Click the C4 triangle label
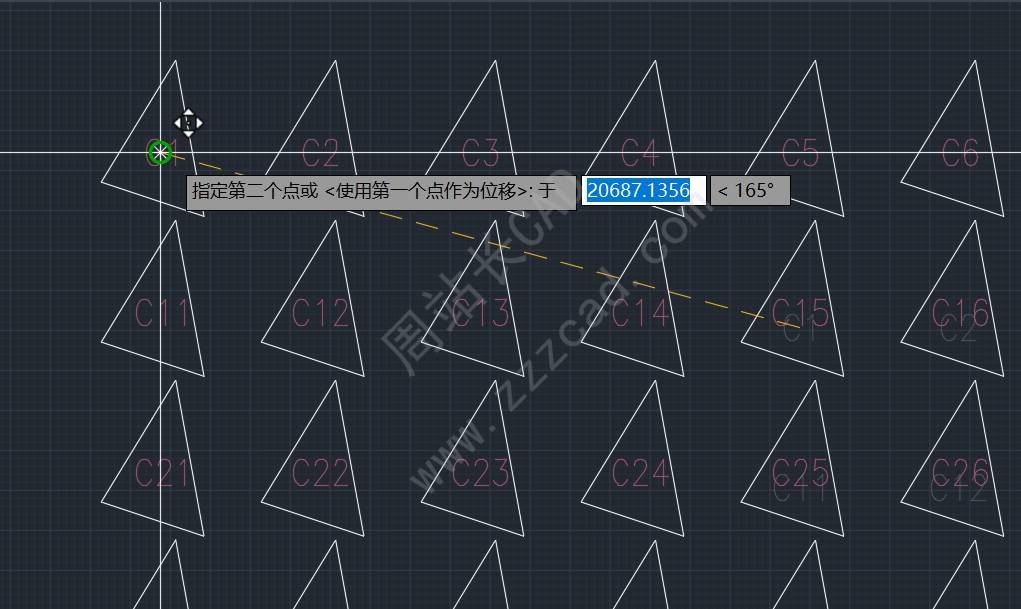The image size is (1021, 609). point(640,153)
